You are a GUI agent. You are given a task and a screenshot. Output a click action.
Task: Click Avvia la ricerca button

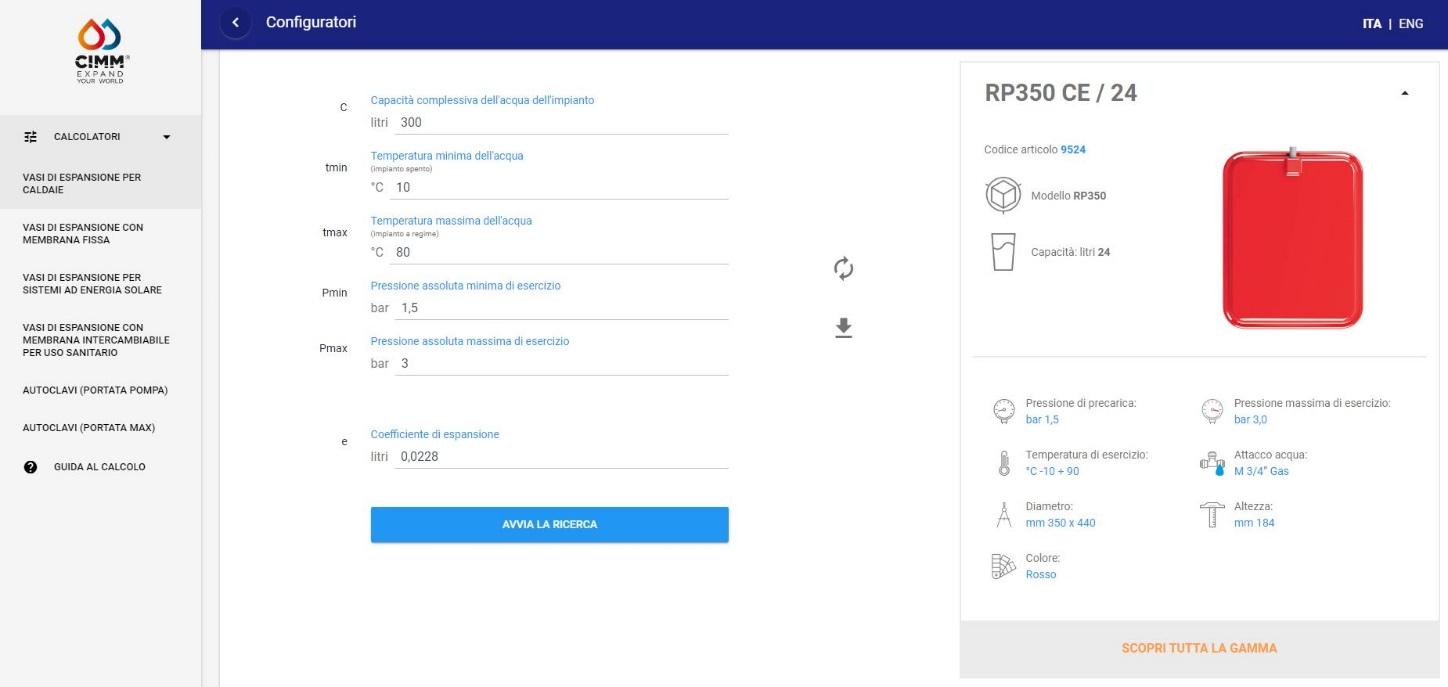click(549, 525)
